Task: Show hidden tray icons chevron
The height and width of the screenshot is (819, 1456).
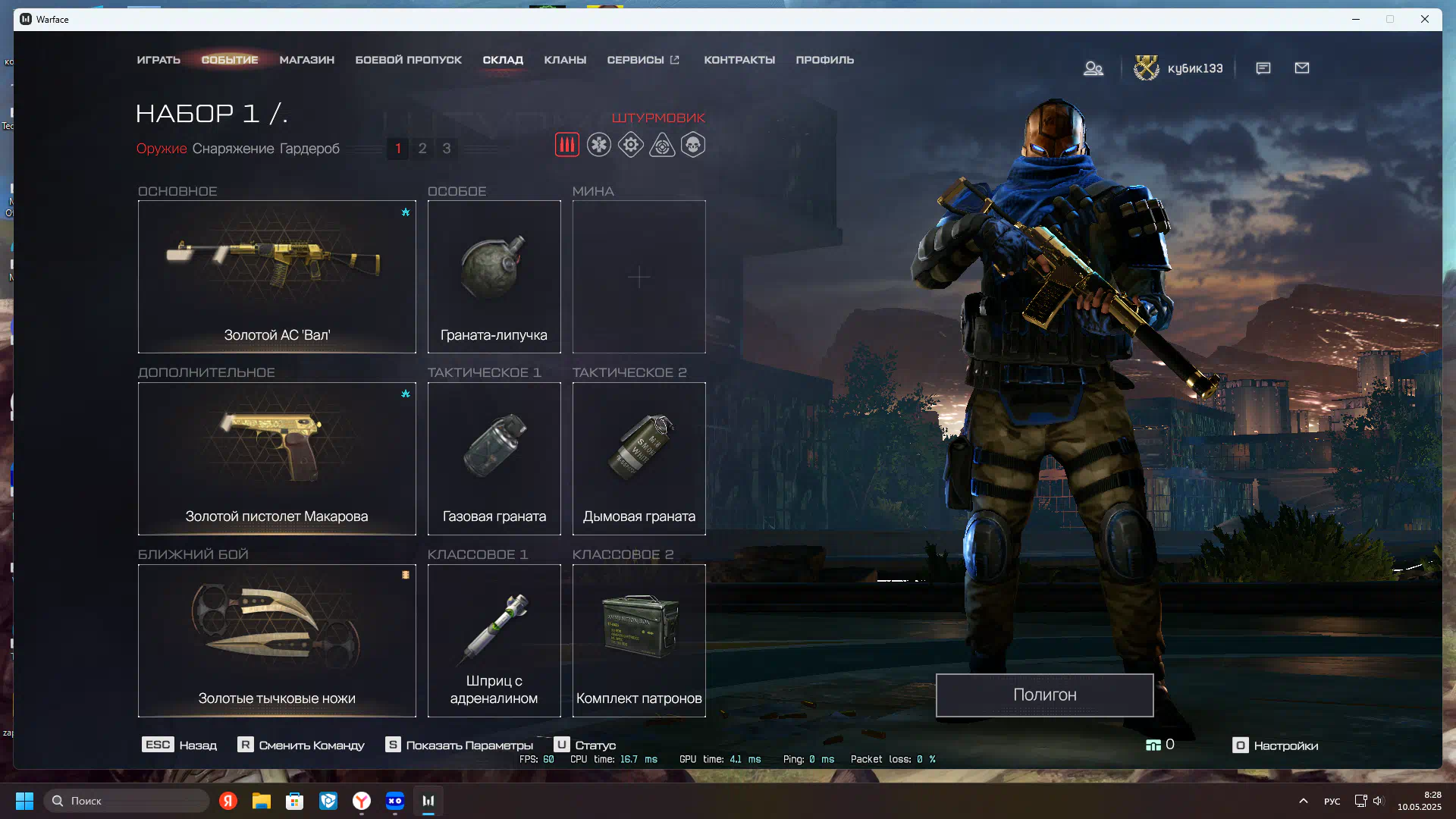Action: (x=1304, y=801)
